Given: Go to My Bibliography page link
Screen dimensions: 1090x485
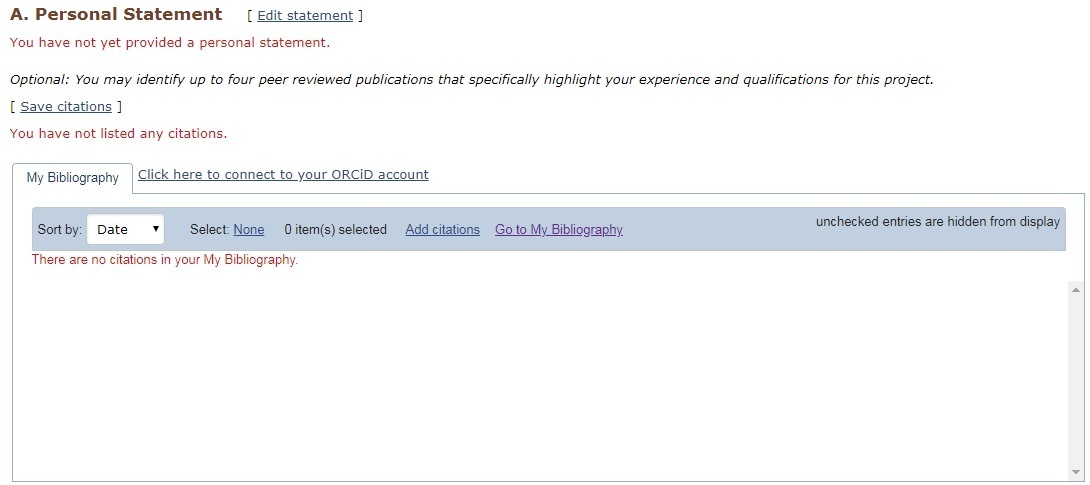Looking at the screenshot, I should tap(558, 230).
